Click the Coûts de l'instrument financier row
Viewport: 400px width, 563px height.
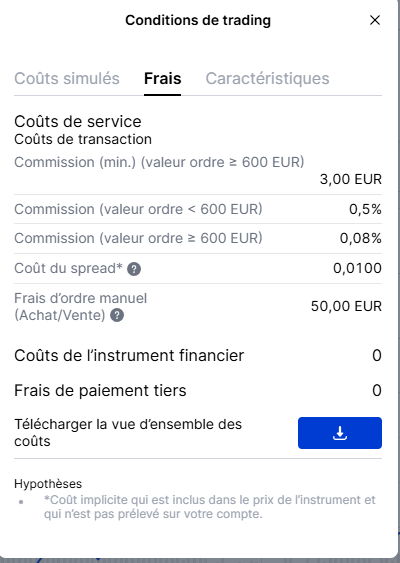(198, 355)
